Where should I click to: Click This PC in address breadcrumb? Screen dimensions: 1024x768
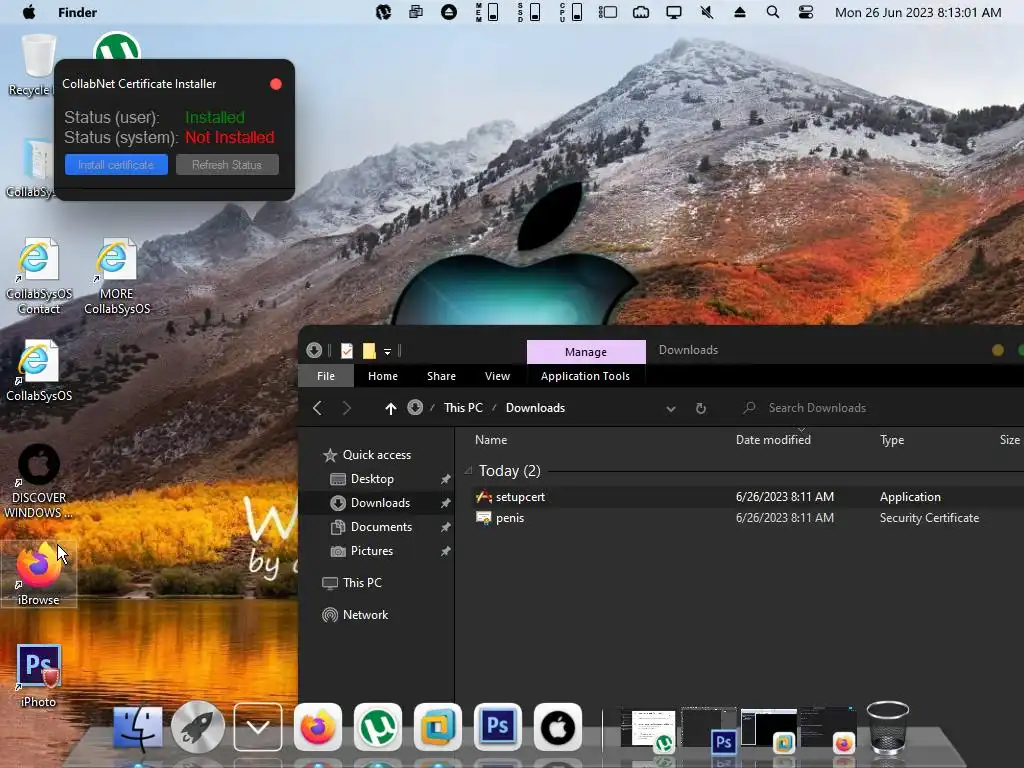pyautogui.click(x=463, y=408)
